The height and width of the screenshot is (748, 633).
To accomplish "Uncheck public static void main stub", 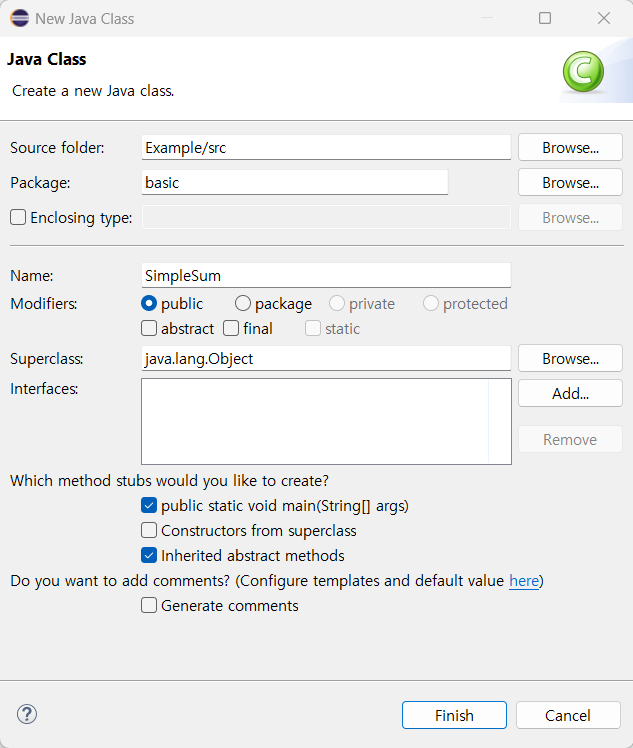I will point(149,506).
